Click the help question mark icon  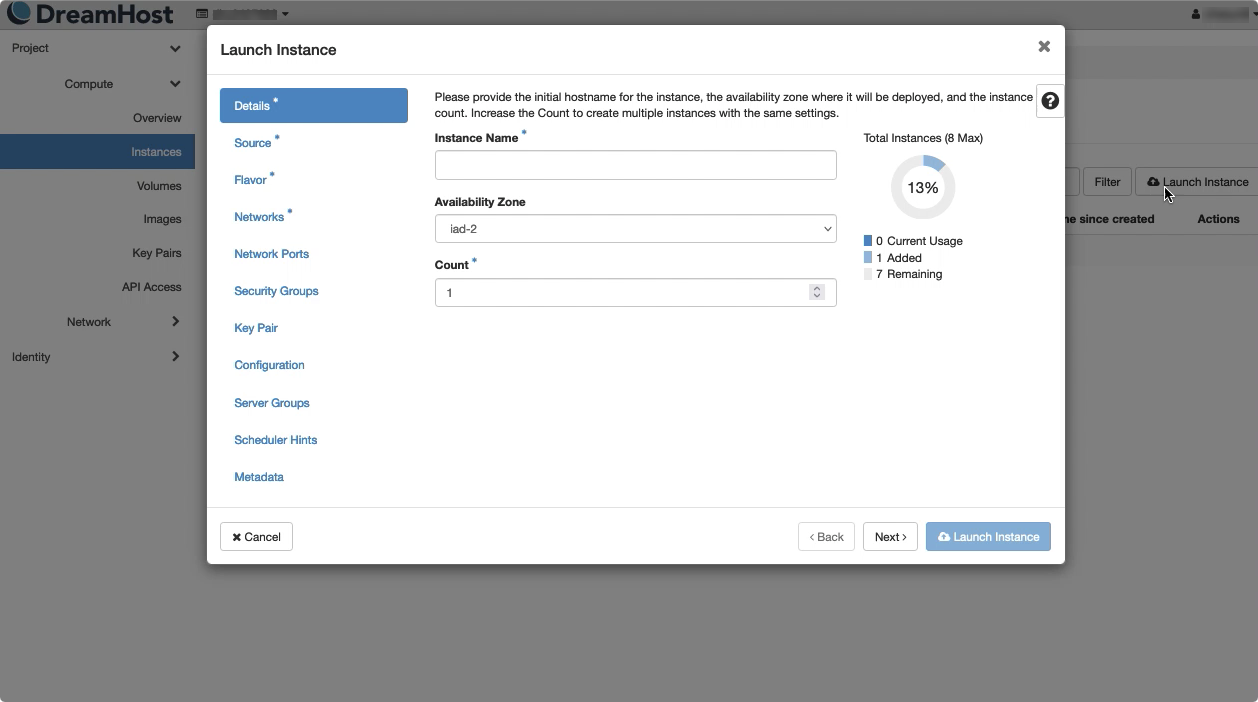click(x=1049, y=101)
